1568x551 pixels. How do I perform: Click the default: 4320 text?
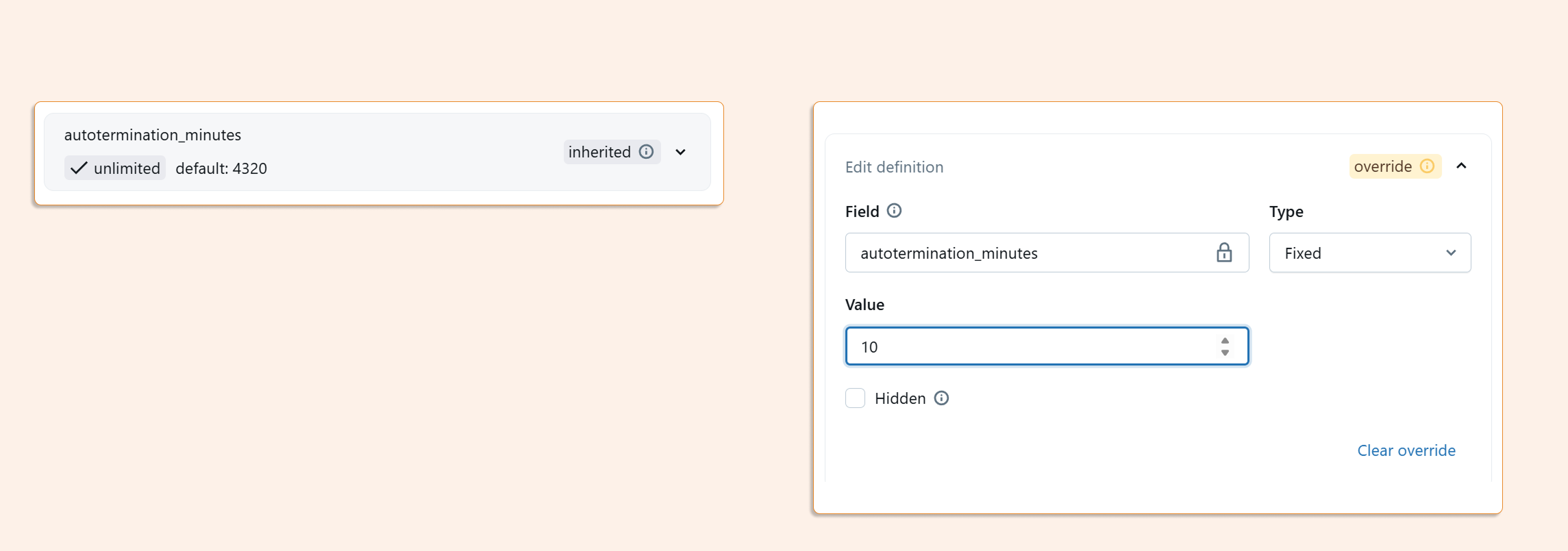pos(221,168)
